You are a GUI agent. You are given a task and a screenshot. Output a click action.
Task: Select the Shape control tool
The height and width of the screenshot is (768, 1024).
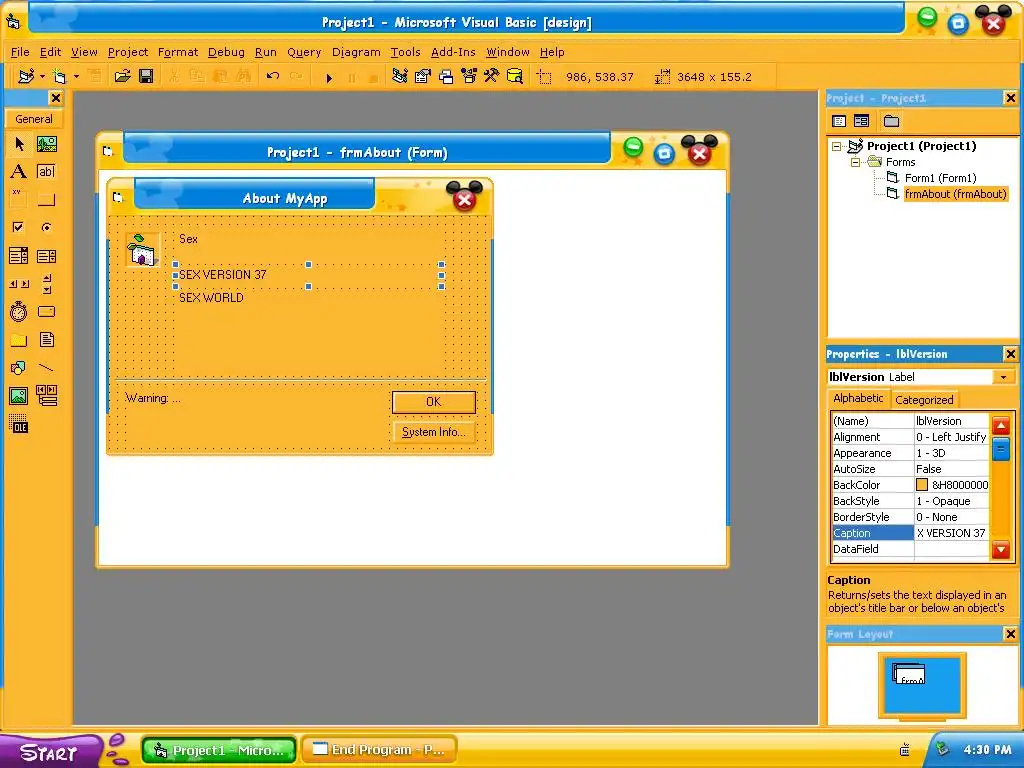click(x=19, y=368)
